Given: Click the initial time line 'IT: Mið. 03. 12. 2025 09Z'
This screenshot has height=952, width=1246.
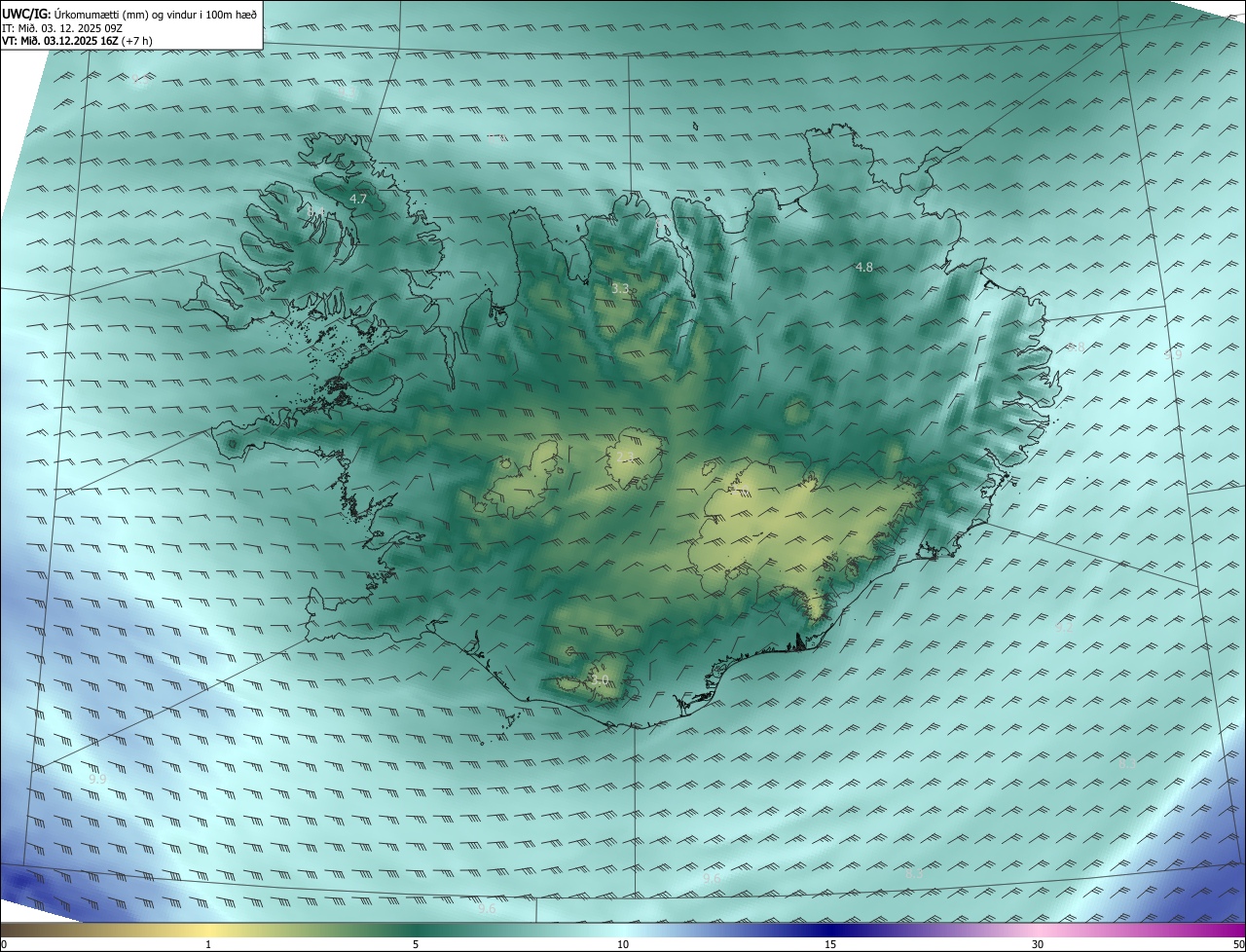Looking at the screenshot, I should coord(60,28).
